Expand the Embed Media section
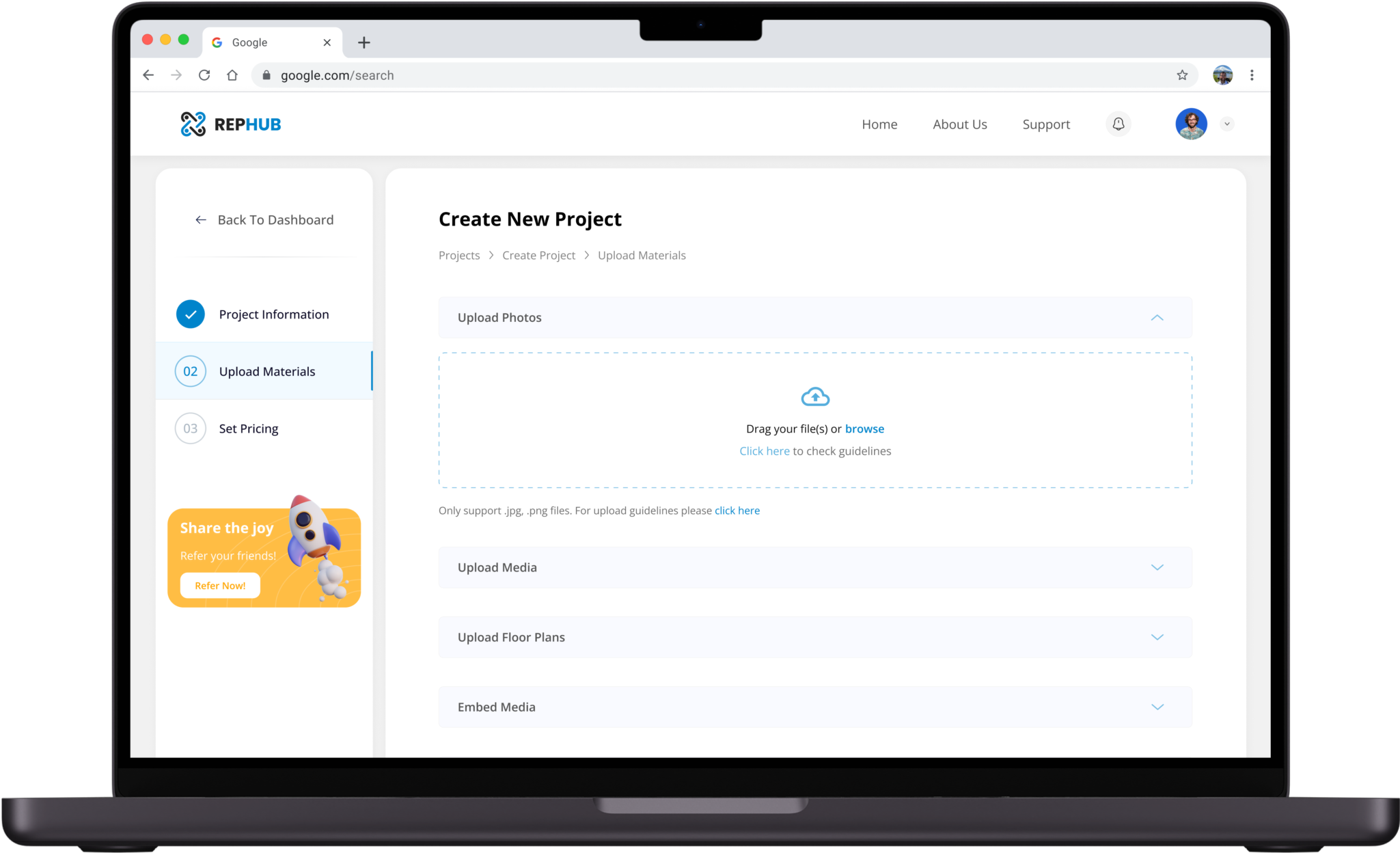This screenshot has height=853, width=1400. 1157,707
